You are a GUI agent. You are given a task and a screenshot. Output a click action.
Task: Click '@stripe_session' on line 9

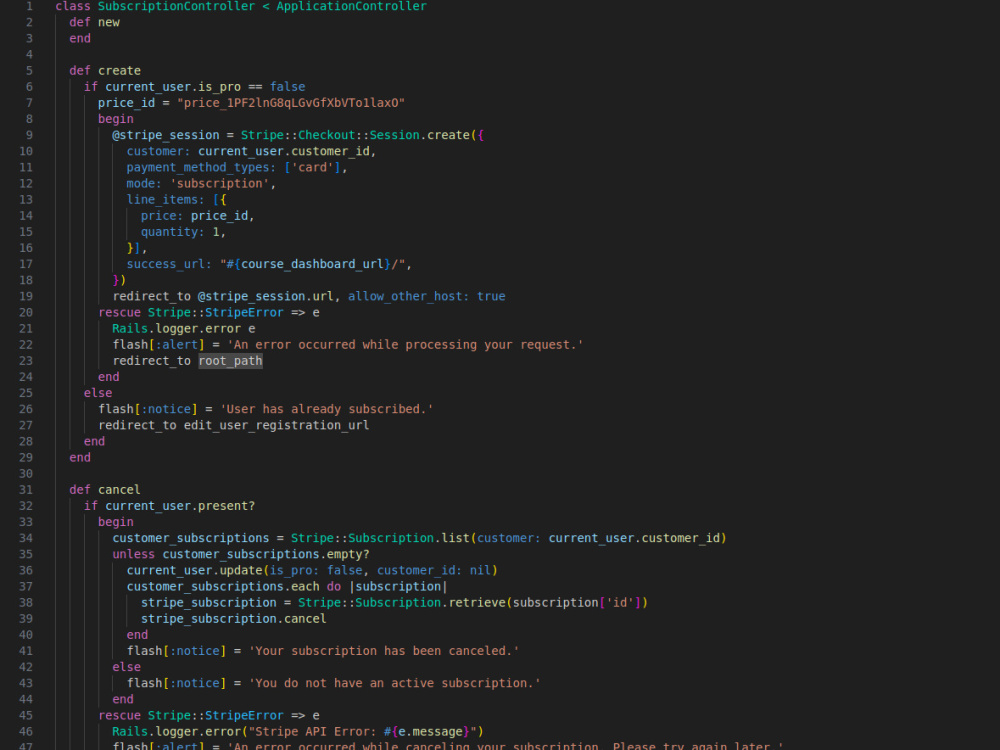(166, 135)
